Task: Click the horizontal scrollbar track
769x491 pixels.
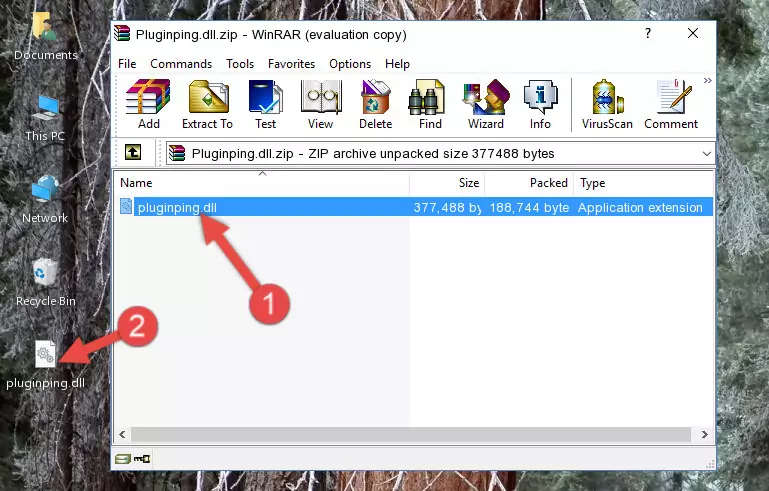Action: (410, 435)
